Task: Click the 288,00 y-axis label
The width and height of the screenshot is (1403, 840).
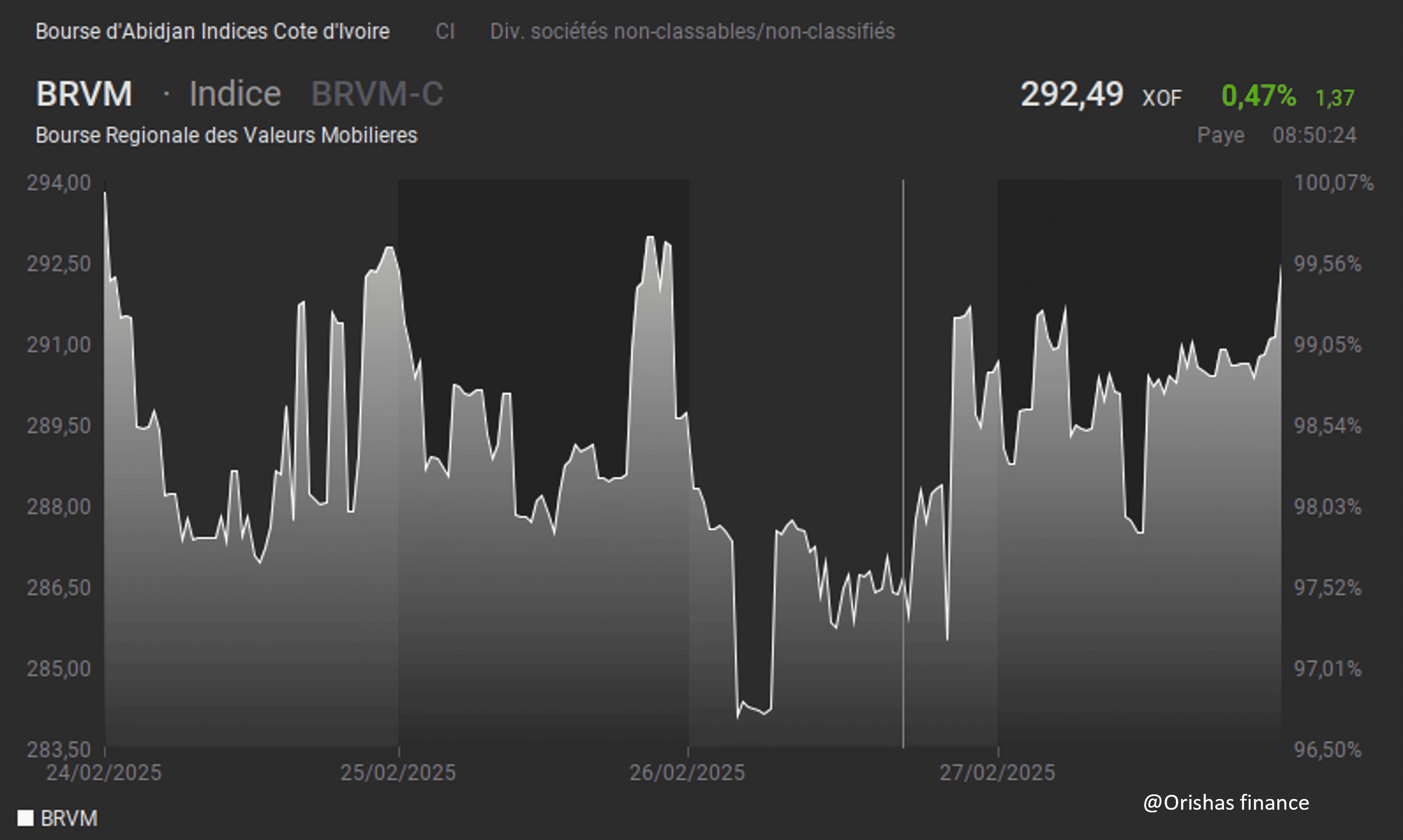Action: [x=59, y=506]
